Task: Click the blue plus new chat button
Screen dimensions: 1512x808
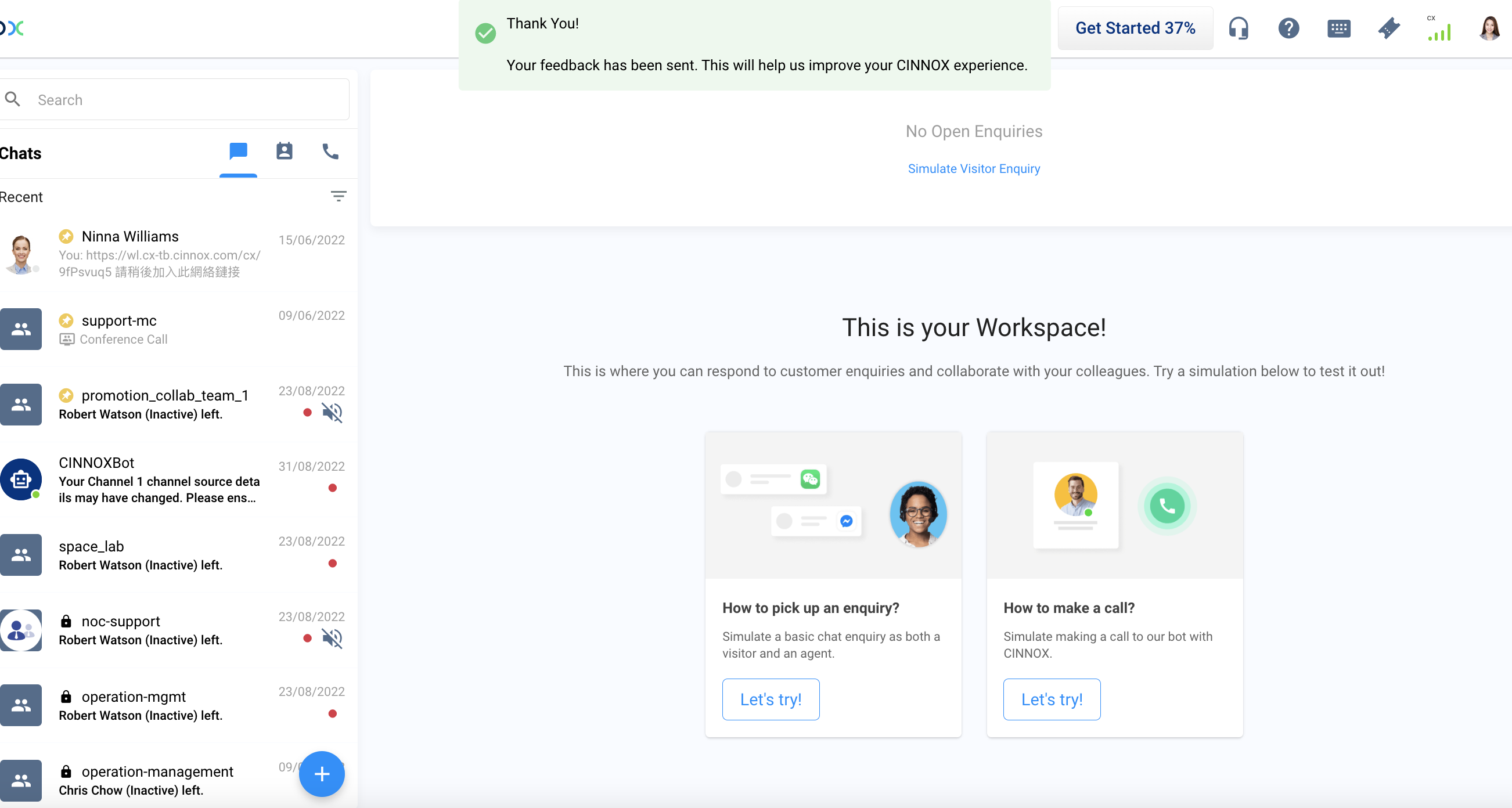Action: [x=322, y=773]
